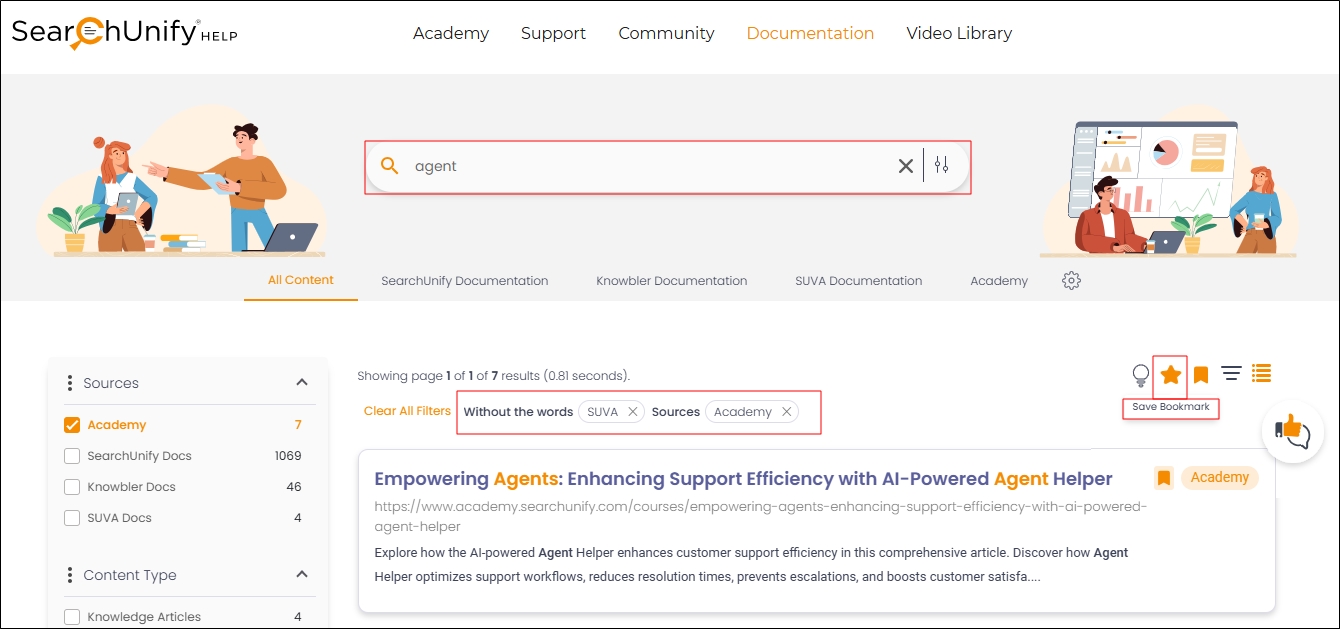
Task: Click the Clear All Filters link
Action: point(407,411)
